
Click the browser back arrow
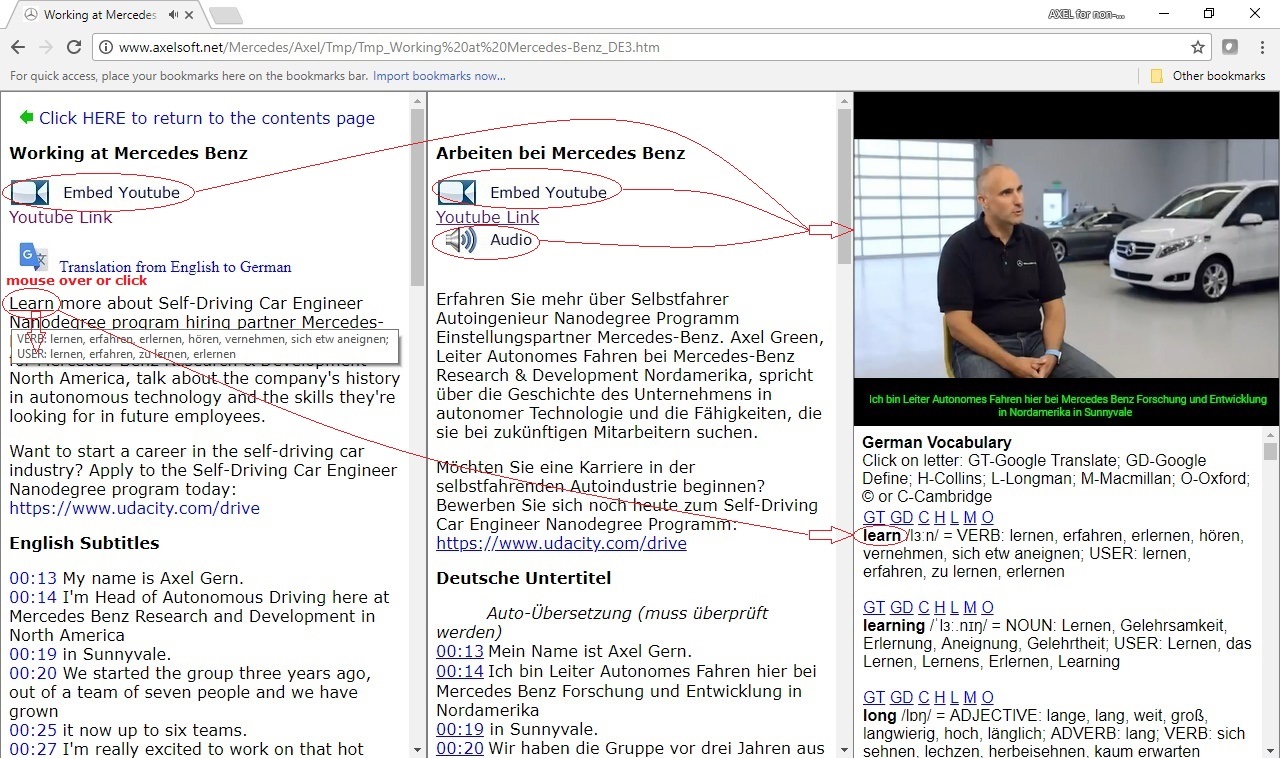[x=18, y=47]
